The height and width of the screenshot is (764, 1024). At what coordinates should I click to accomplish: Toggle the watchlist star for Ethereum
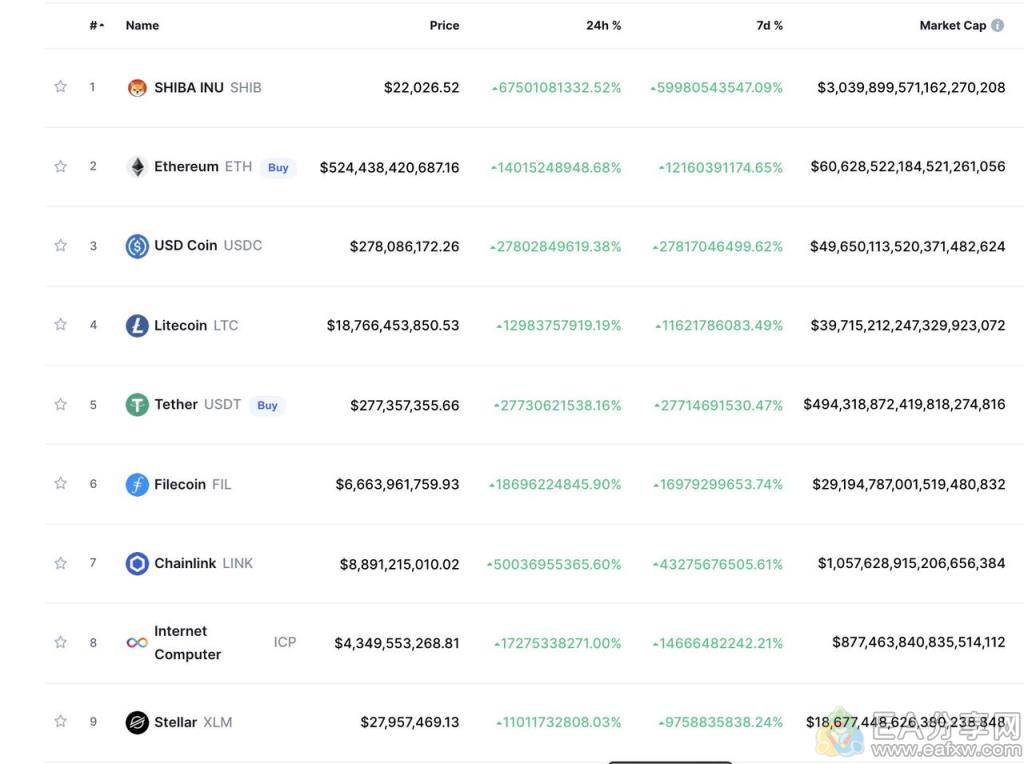60,166
